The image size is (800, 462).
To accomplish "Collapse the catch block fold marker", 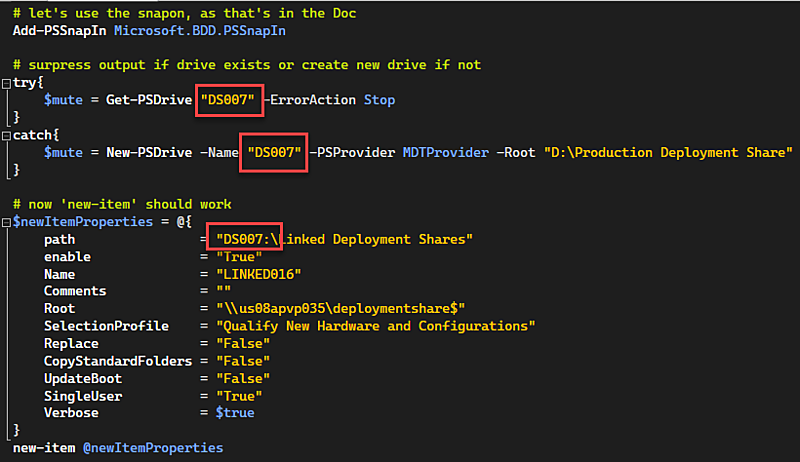I will tap(6, 136).
